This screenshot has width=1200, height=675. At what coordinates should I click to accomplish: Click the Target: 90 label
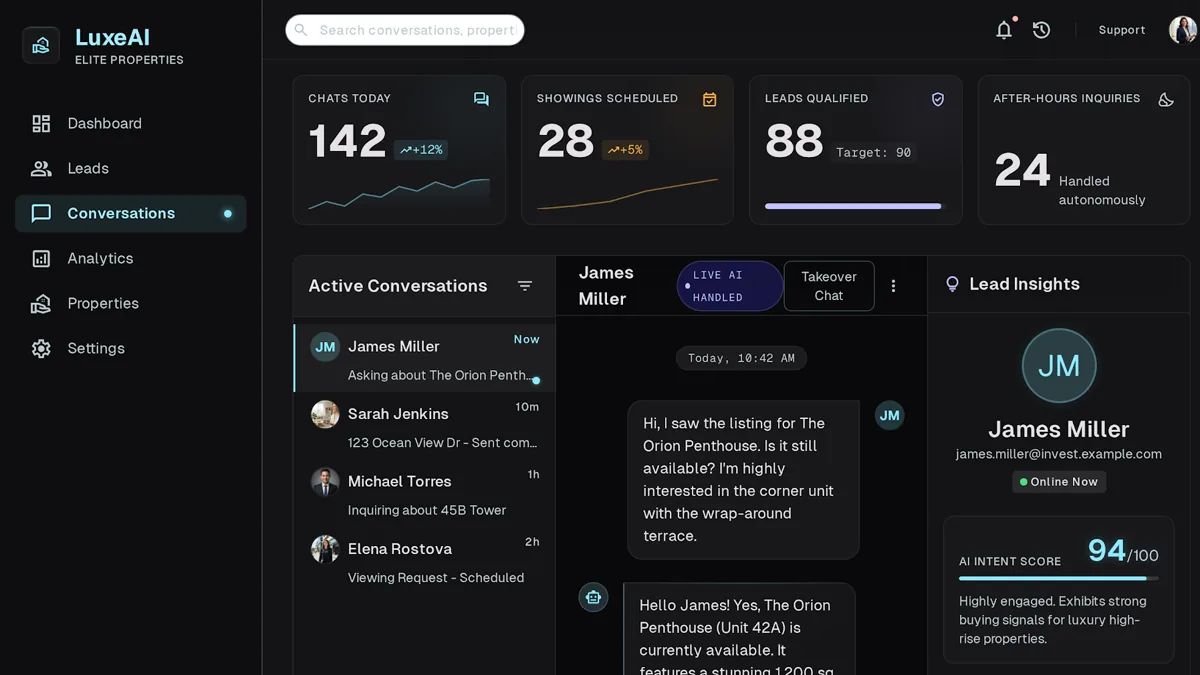[874, 153]
